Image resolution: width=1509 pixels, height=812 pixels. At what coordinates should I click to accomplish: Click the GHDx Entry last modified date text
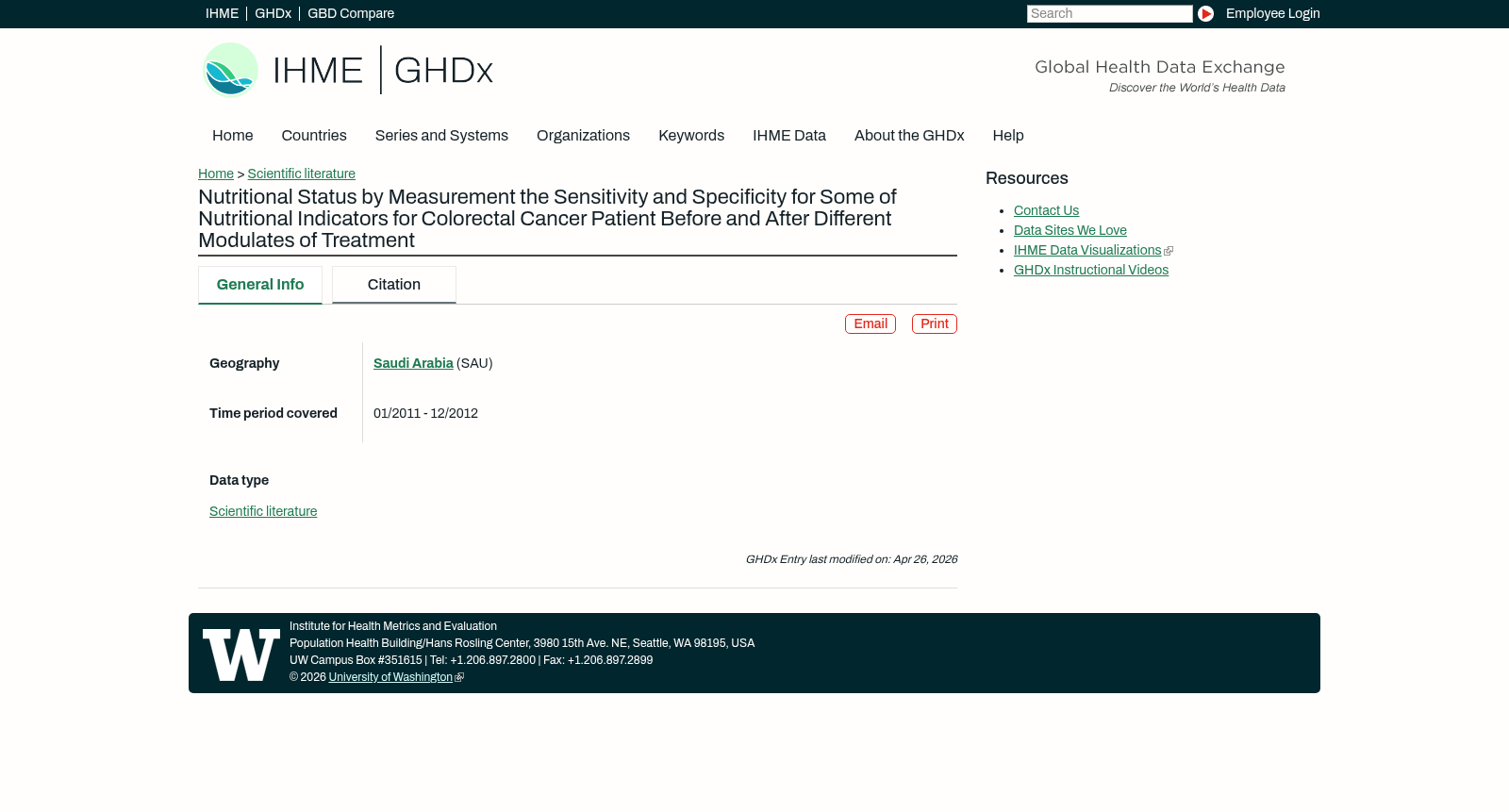[851, 560]
